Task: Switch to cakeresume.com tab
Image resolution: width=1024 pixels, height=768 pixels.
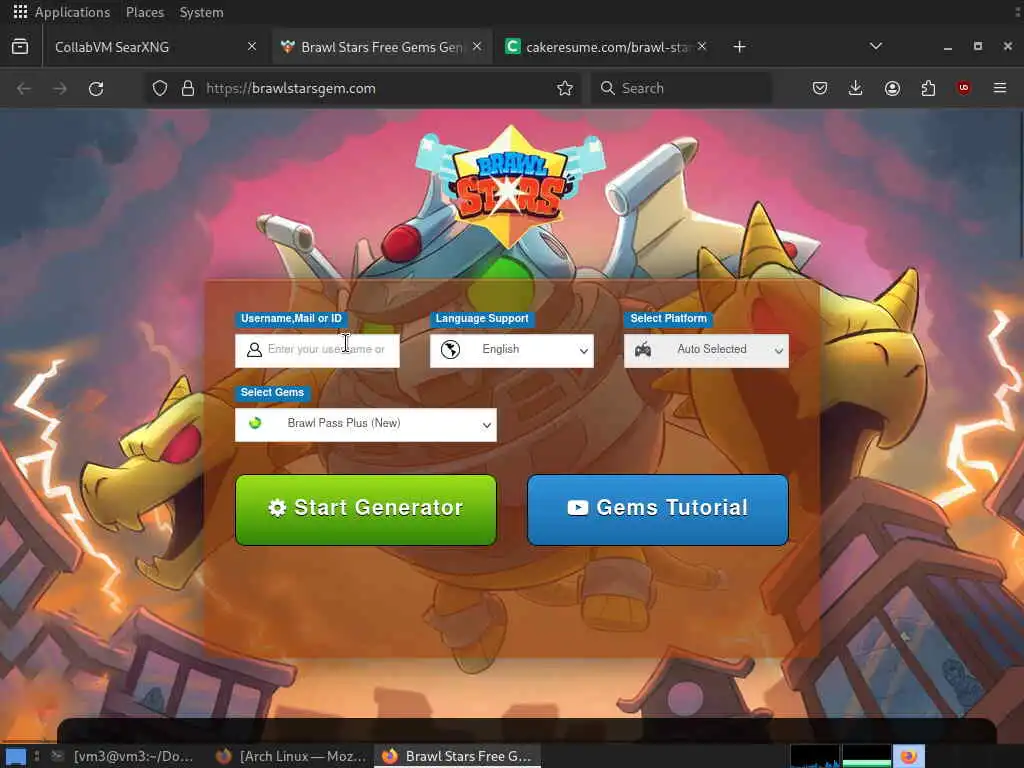Action: [605, 46]
